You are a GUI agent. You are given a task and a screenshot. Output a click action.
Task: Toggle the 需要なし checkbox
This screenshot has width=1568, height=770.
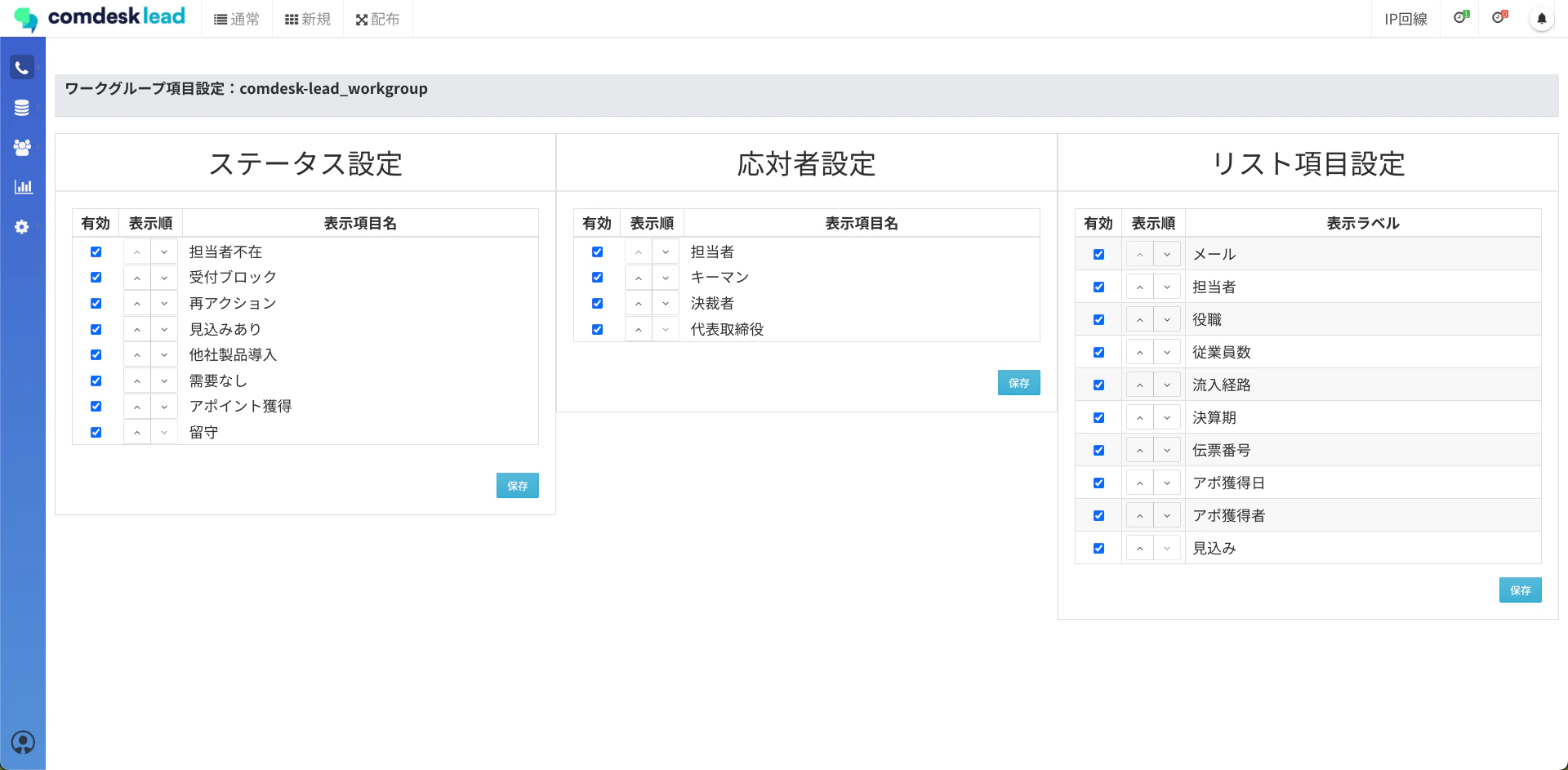(x=96, y=381)
